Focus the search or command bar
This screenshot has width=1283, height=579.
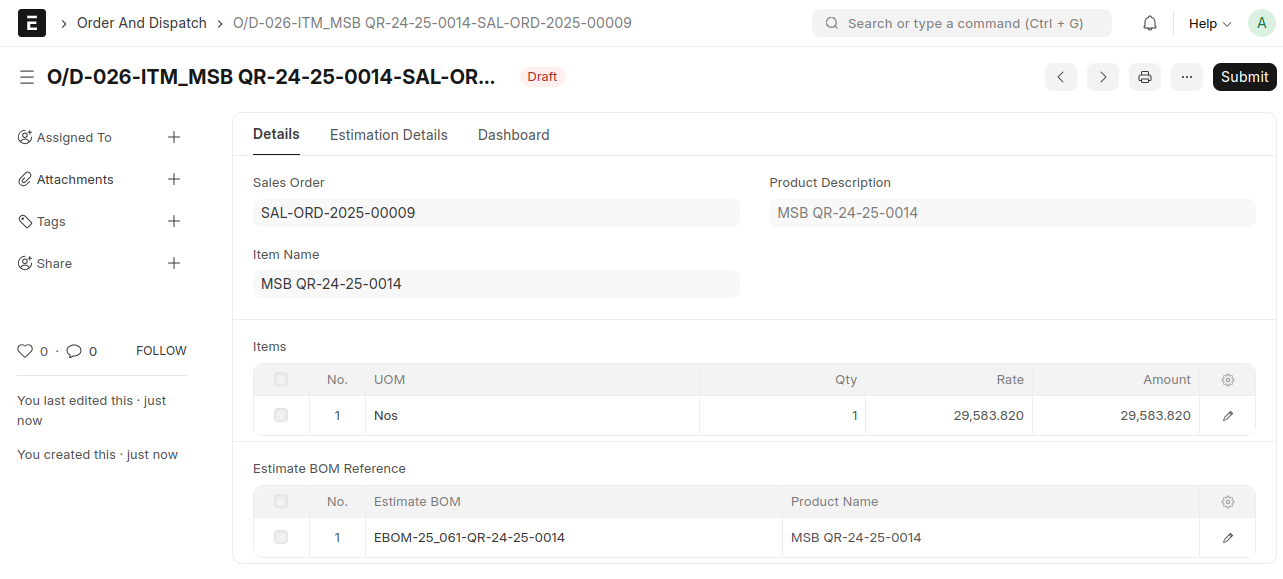(962, 23)
